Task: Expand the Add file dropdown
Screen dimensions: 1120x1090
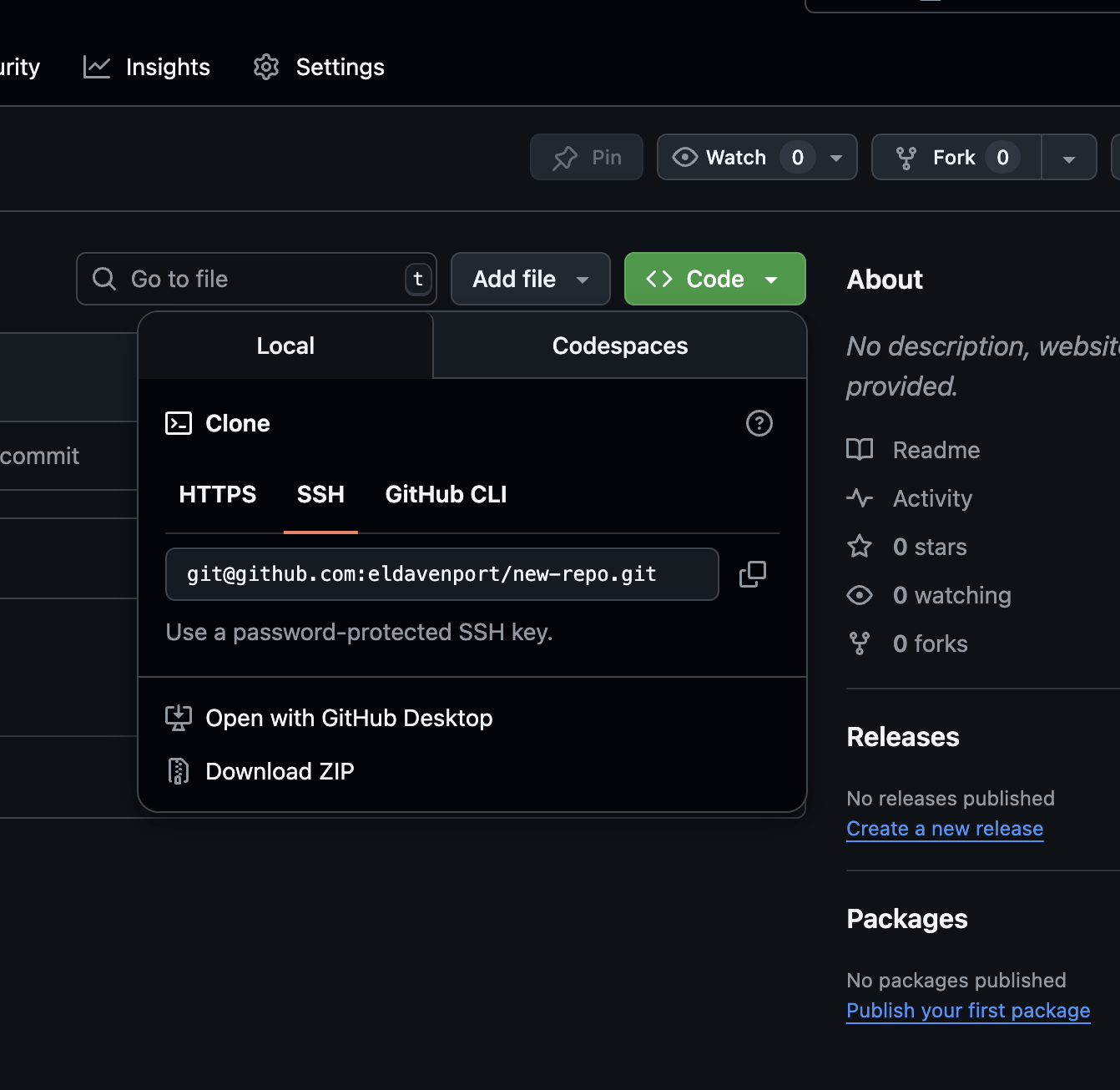Action: click(530, 279)
